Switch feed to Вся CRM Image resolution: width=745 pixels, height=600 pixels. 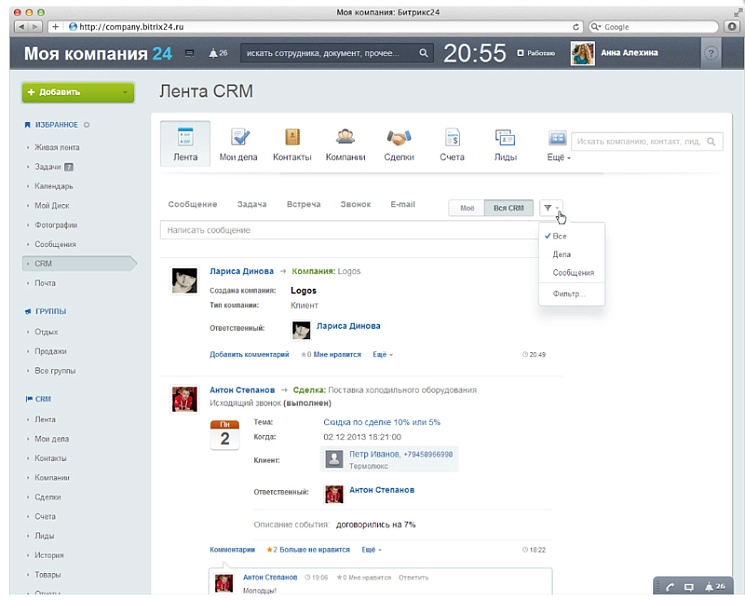click(508, 208)
